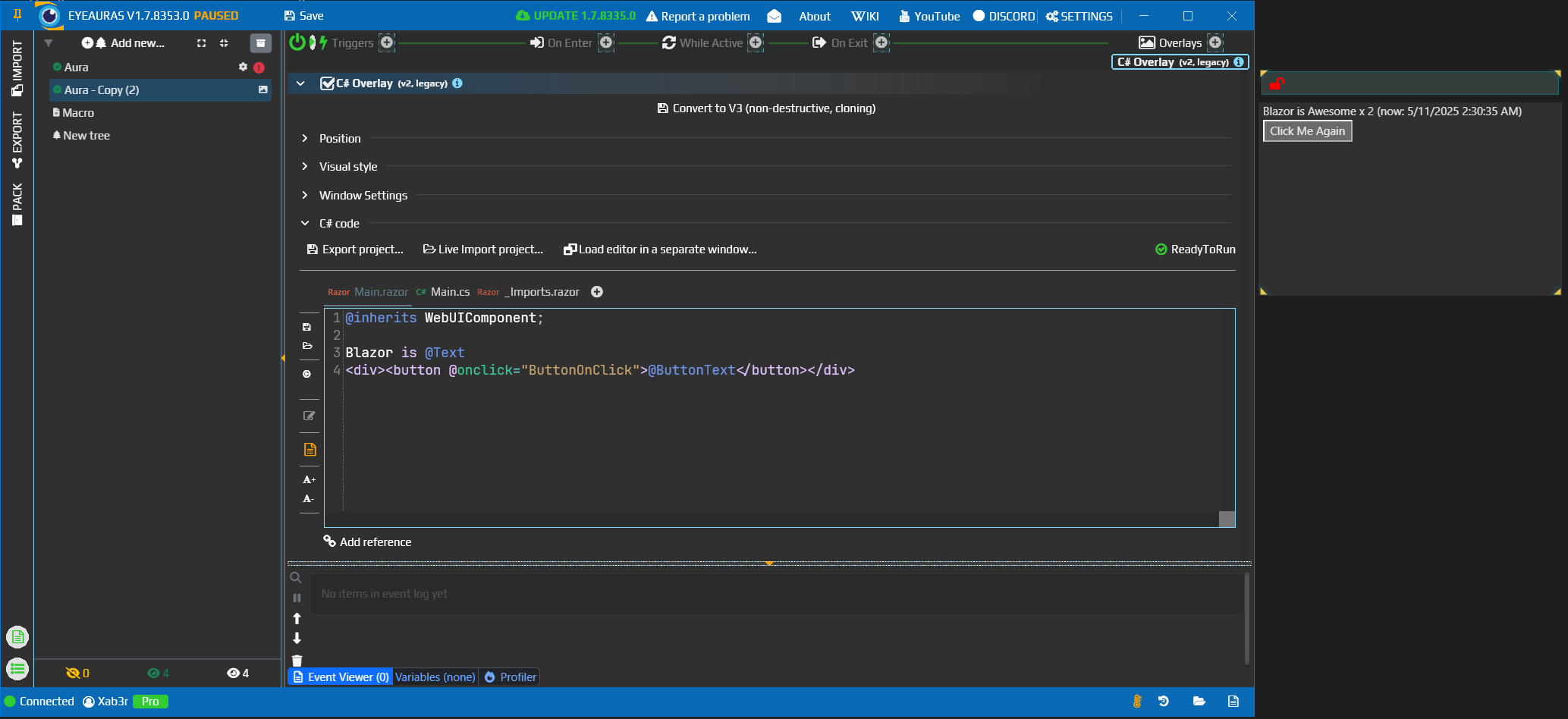
Task: Add an On Exit action
Action: (x=881, y=42)
